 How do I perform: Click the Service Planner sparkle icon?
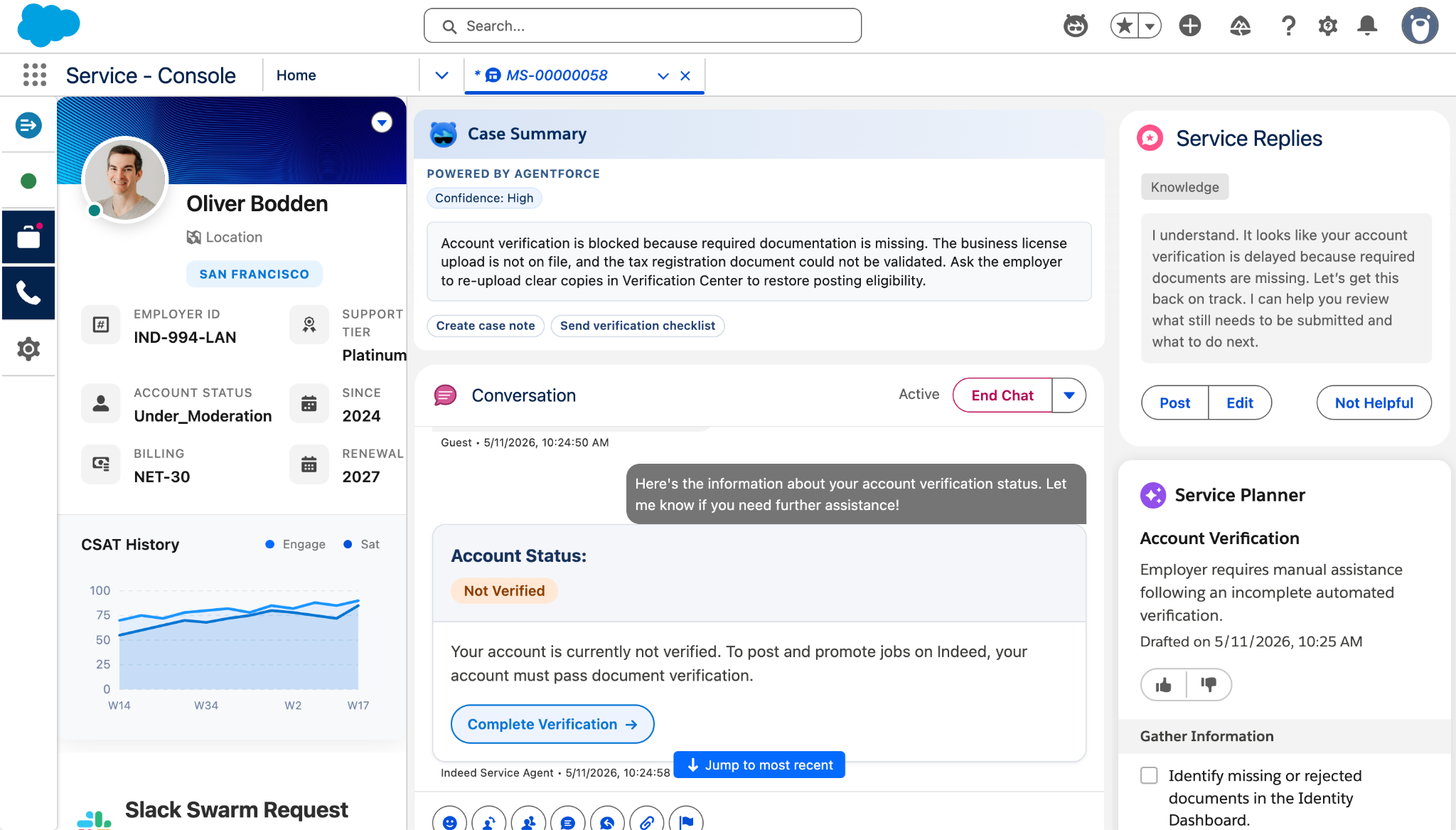point(1152,495)
